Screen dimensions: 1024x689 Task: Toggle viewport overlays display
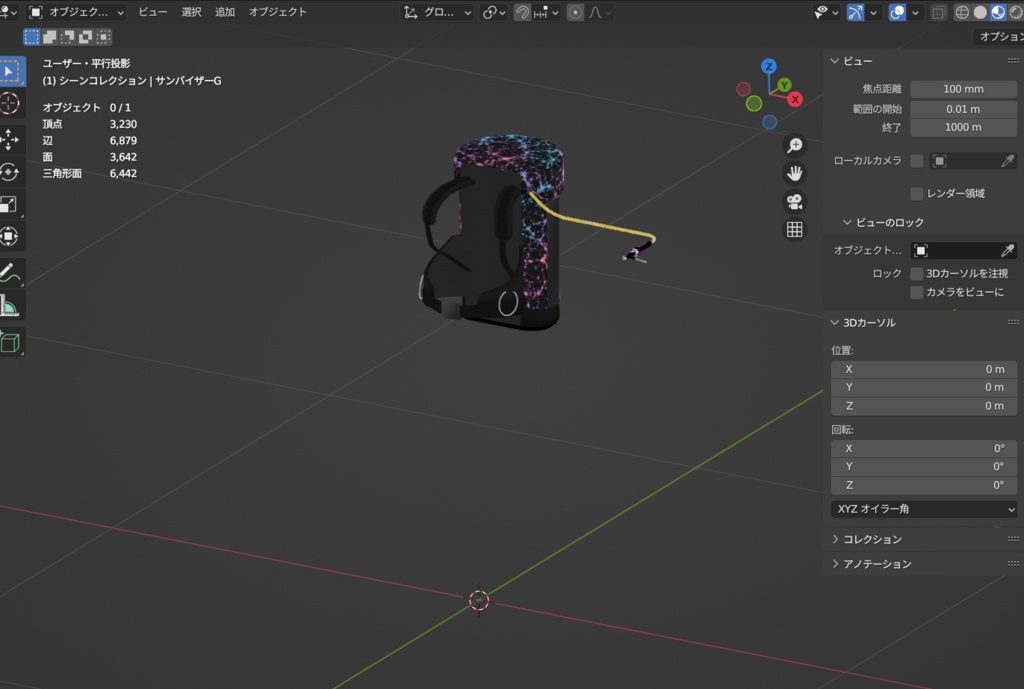[897, 12]
